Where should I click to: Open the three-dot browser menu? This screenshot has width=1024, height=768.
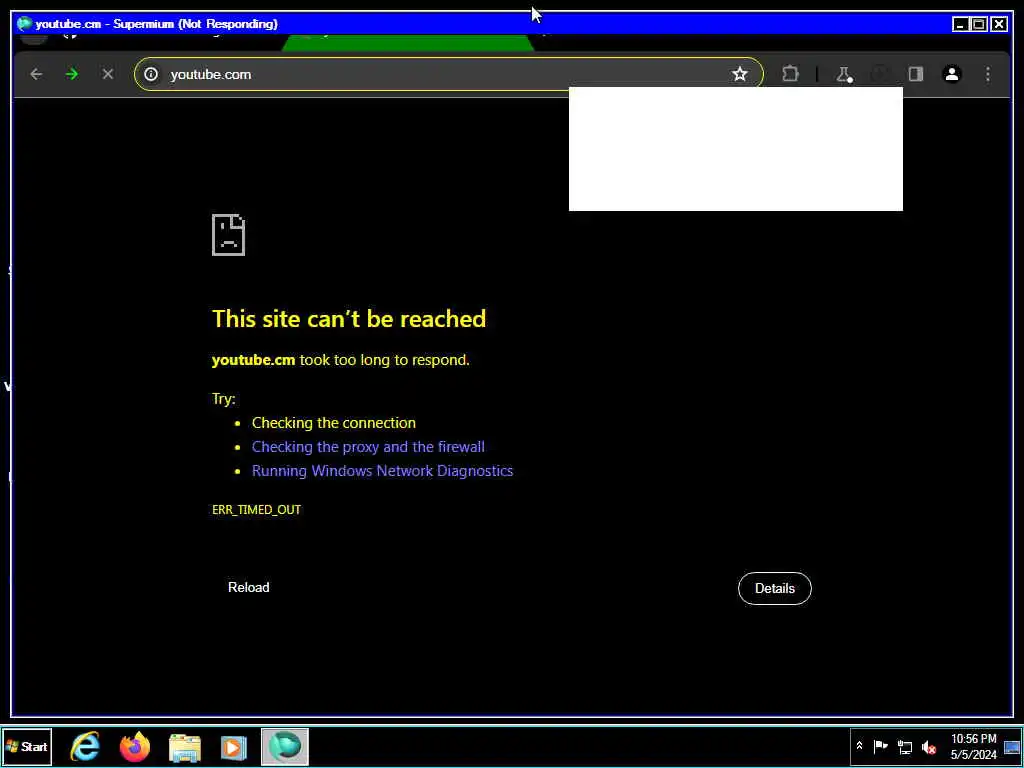coord(987,74)
